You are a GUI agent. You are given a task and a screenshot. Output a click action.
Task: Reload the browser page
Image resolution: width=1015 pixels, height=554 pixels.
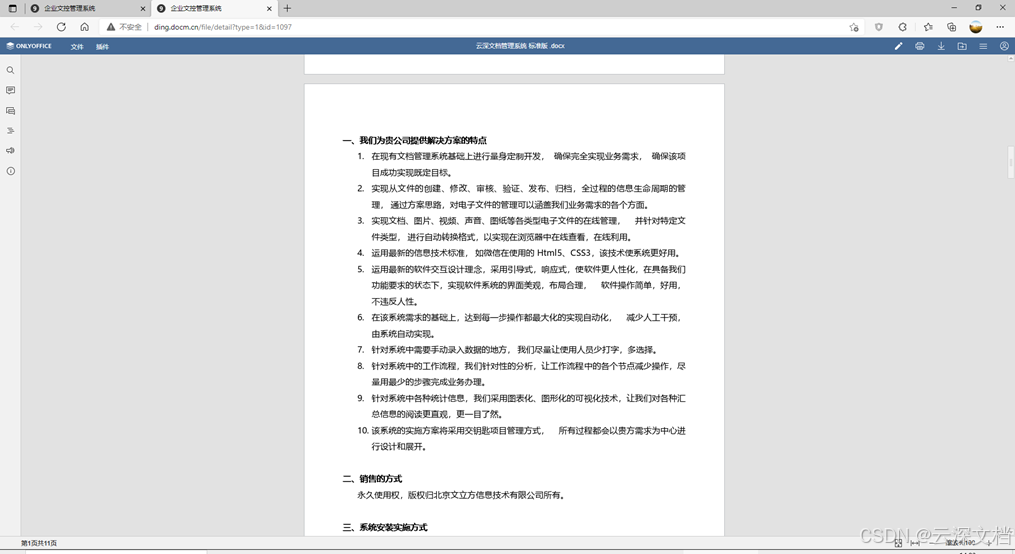(x=61, y=27)
